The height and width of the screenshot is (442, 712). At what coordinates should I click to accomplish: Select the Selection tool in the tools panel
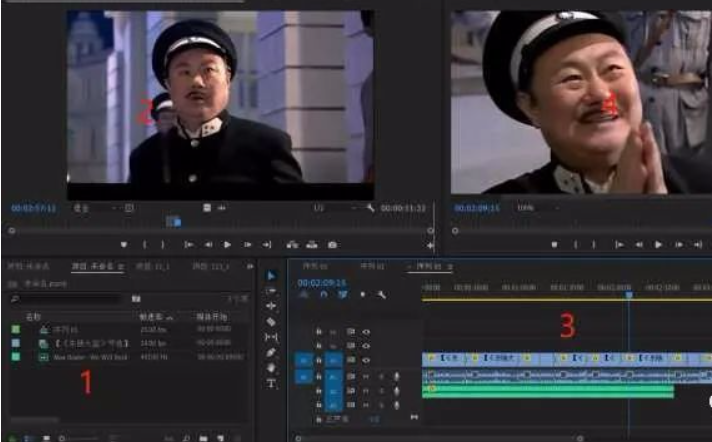(271, 276)
